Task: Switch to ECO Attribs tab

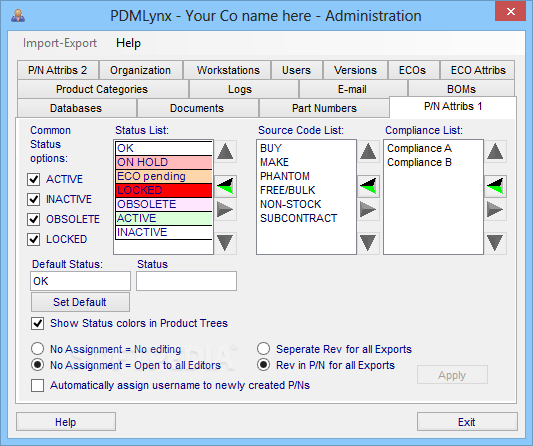Action: click(x=478, y=70)
